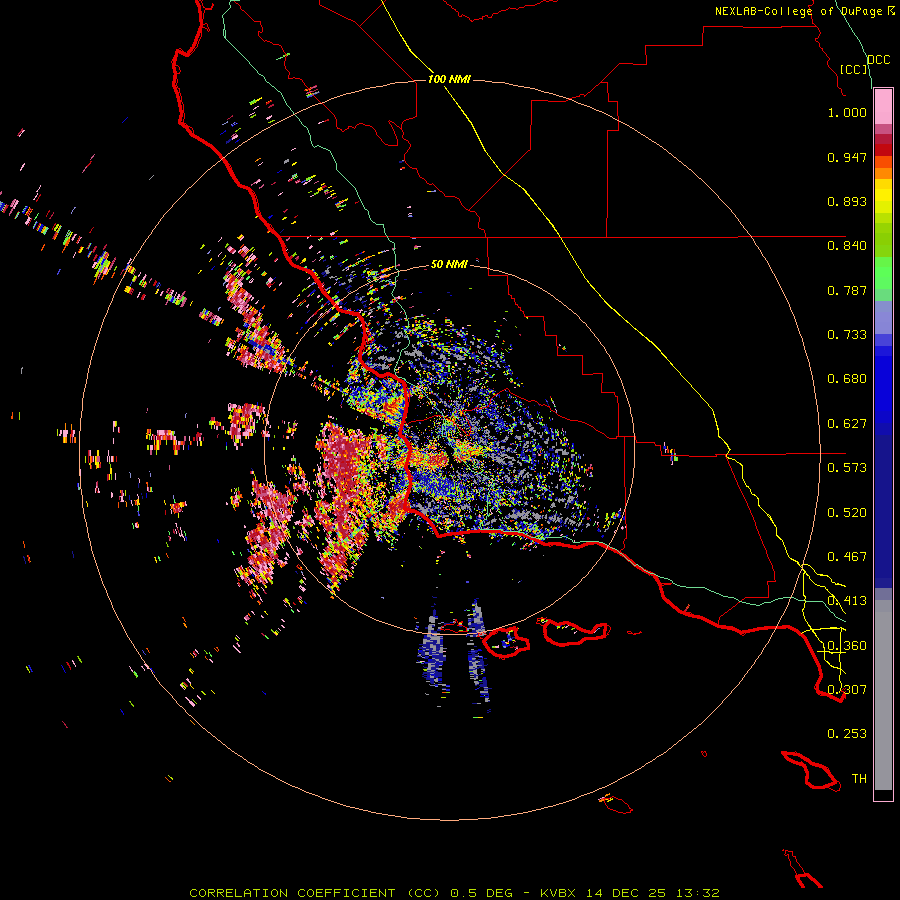Click the TH threshold label

pos(859,779)
